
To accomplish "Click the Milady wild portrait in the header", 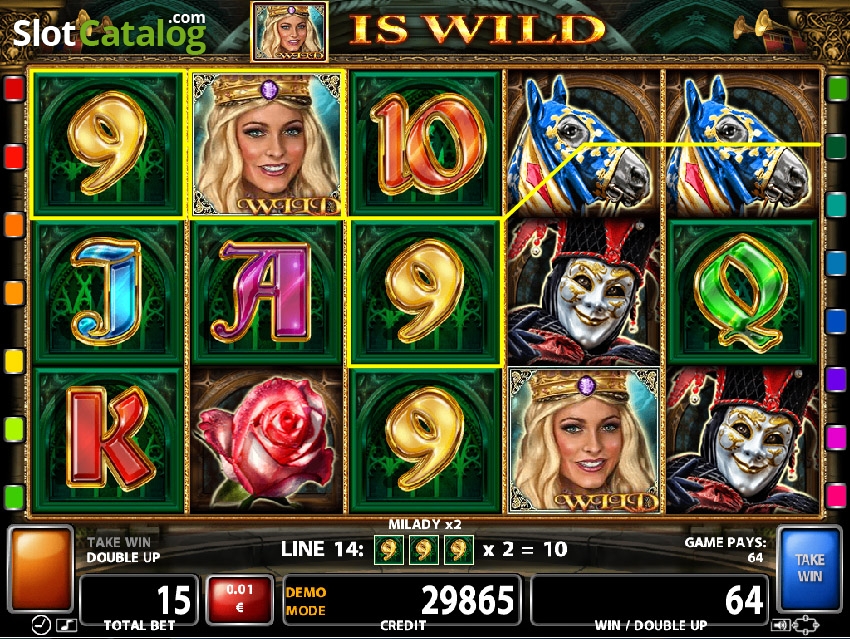I will coord(289,31).
